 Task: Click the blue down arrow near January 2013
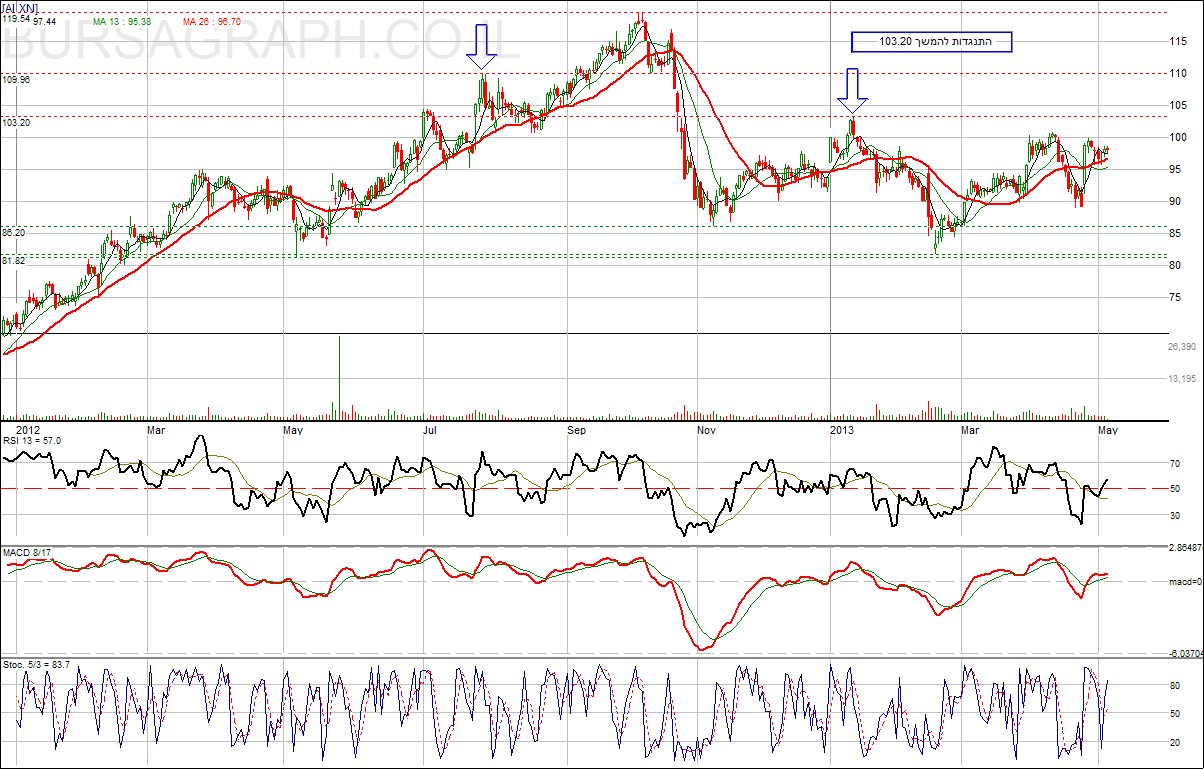[x=852, y=90]
